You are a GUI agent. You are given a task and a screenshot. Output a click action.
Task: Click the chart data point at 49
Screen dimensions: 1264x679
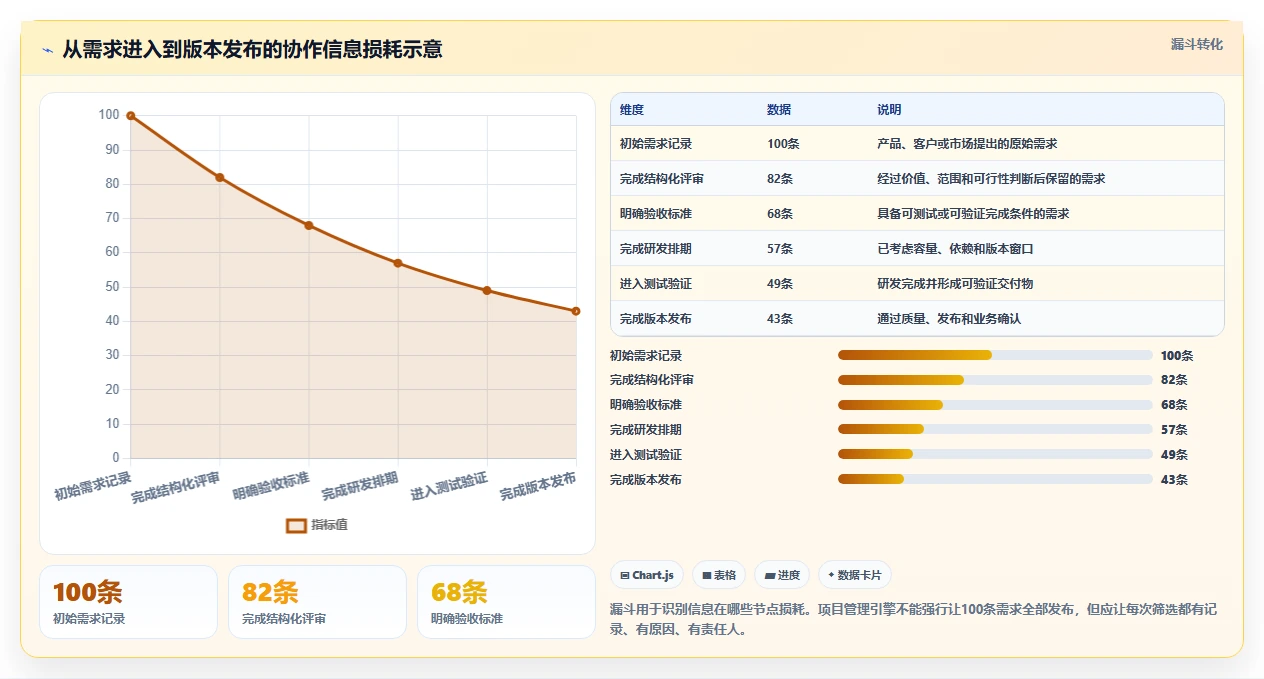pyautogui.click(x=487, y=290)
